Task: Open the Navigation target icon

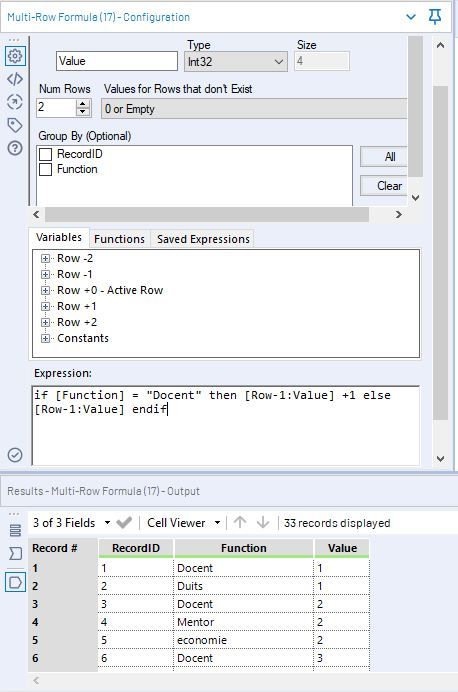Action: tap(15, 102)
